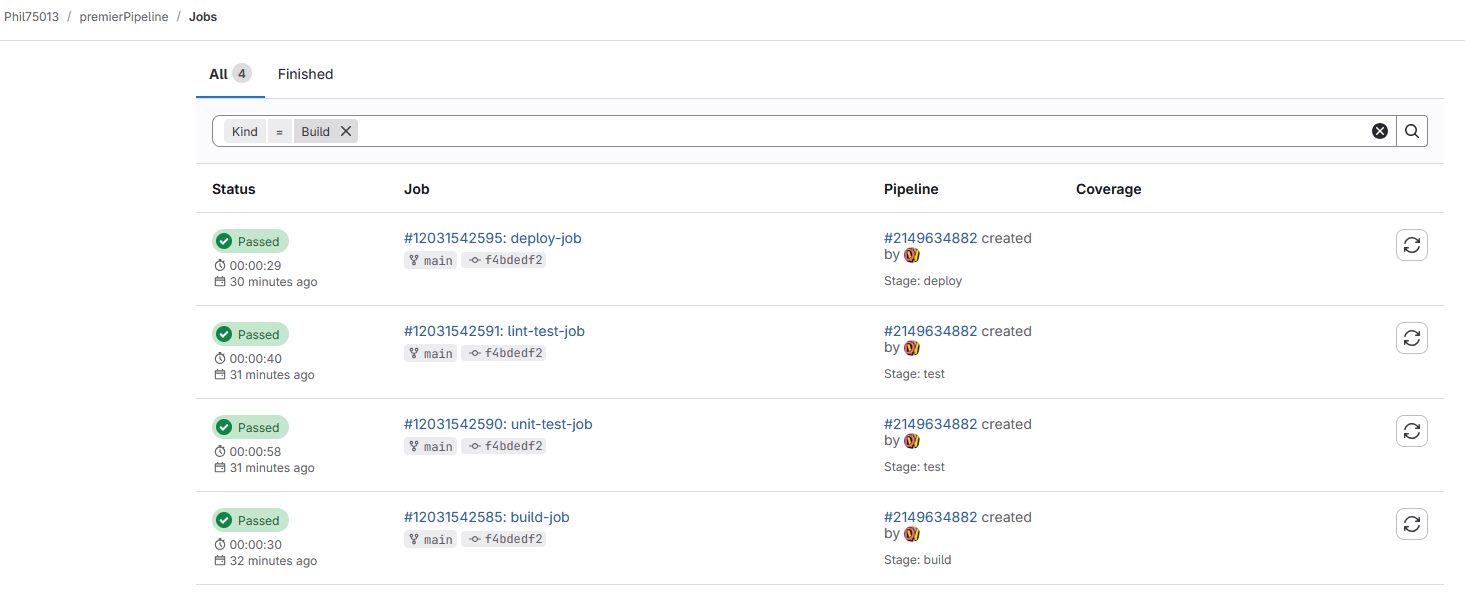Run build-job again via its retry icon
Screen dimensions: 1465x596
coord(1411,524)
